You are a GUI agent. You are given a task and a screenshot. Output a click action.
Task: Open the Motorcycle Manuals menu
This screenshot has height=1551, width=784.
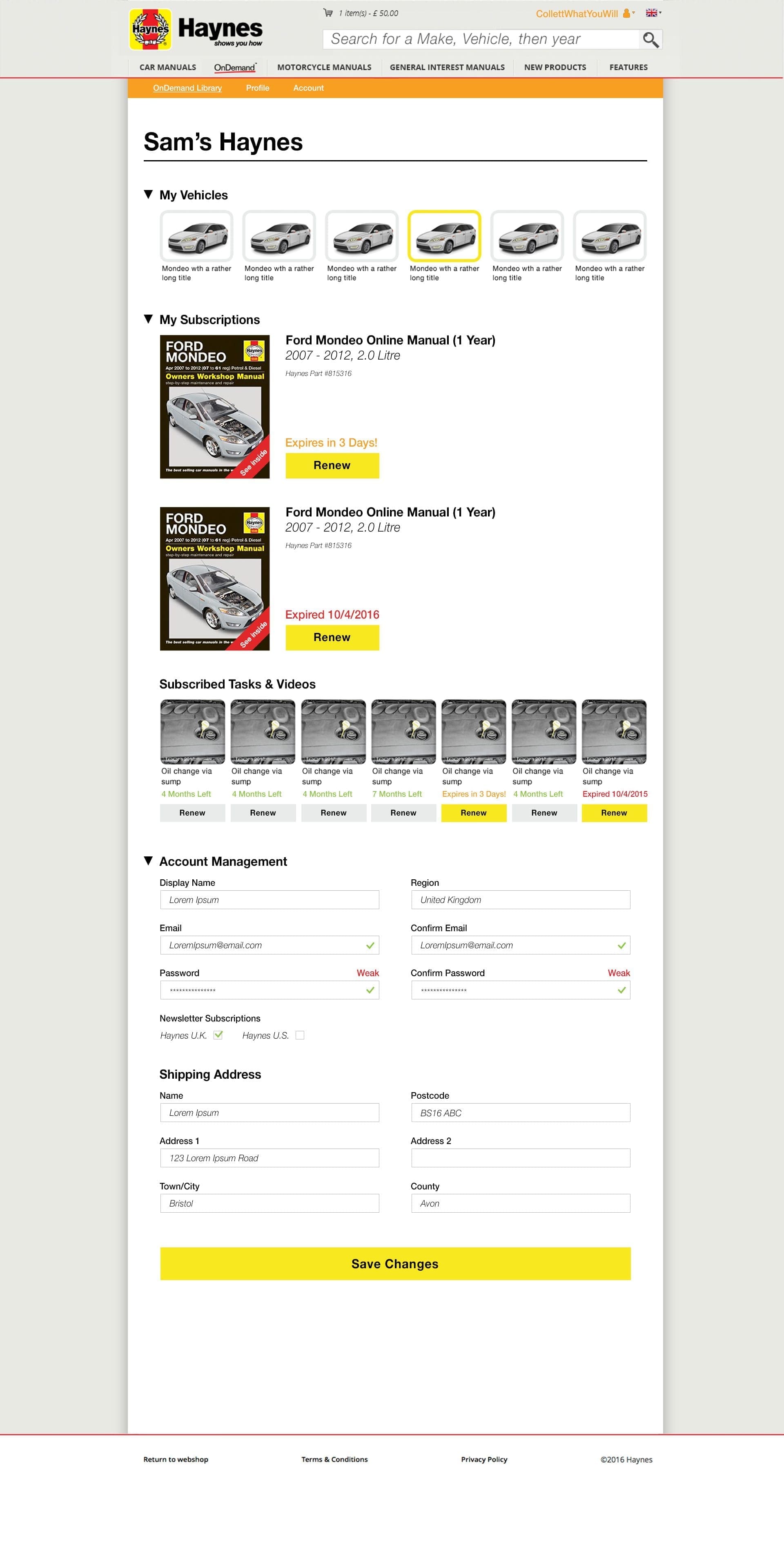324,67
